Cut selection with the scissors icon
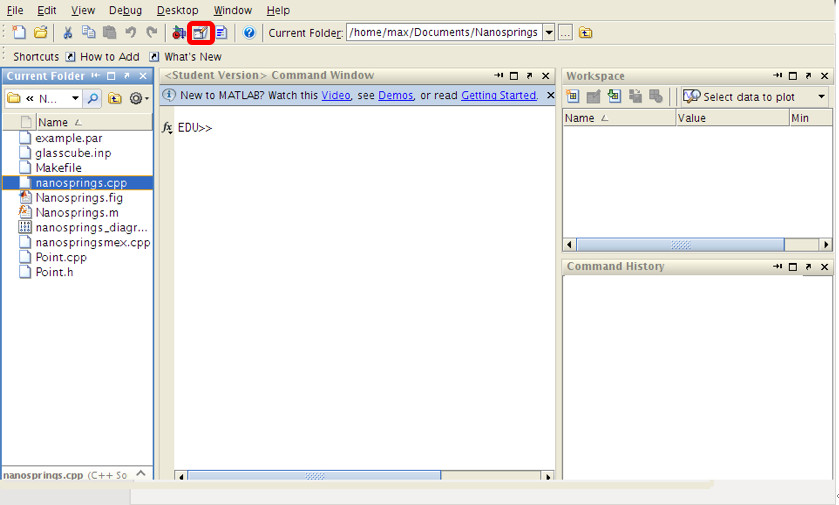Screen dimensions: 839x505 (67, 33)
